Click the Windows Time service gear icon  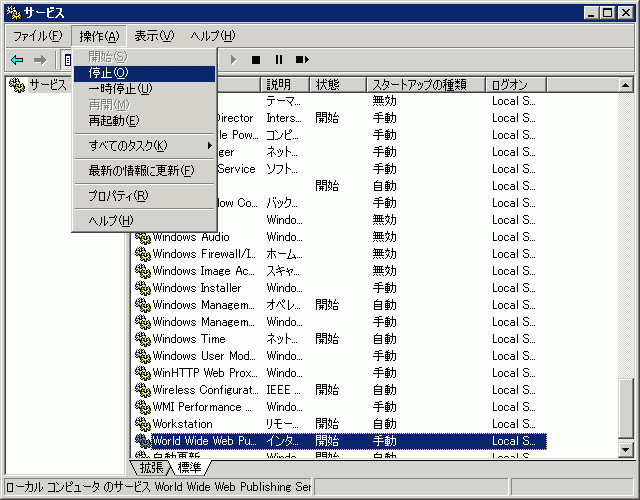click(143, 339)
